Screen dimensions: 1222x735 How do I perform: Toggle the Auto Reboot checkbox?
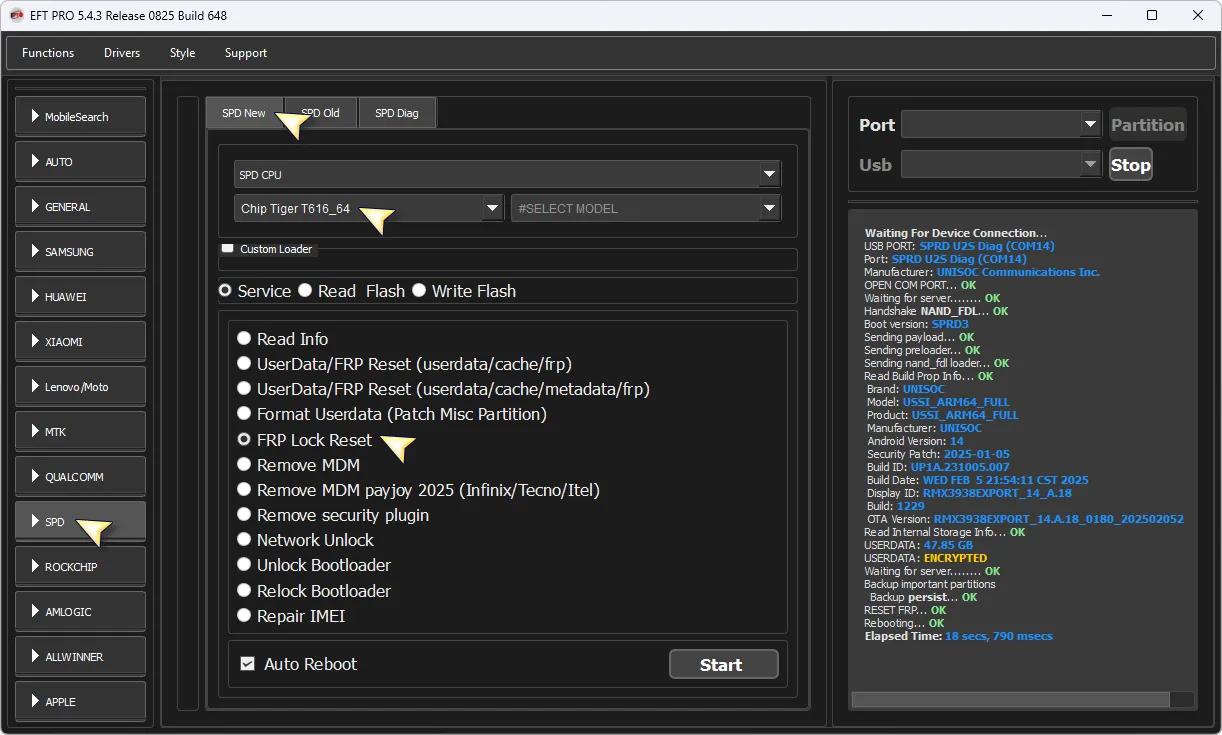tap(248, 664)
